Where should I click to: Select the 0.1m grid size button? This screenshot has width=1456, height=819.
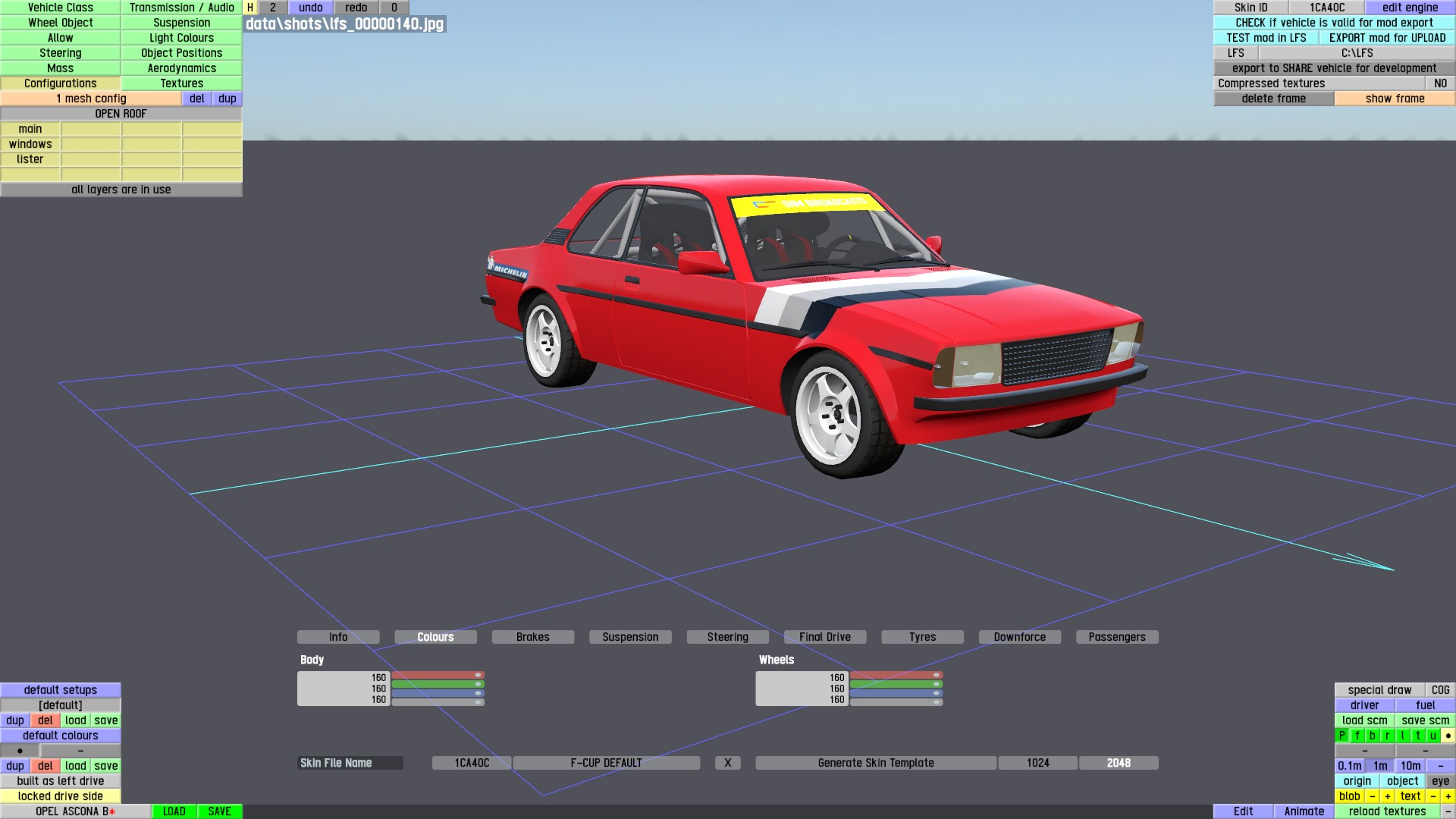point(1349,766)
